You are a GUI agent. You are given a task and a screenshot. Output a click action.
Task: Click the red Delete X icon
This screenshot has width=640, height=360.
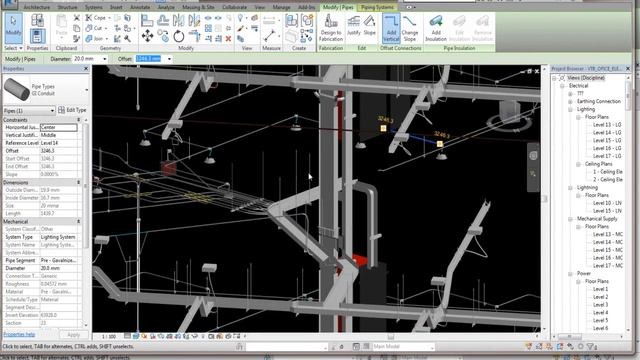pos(228,39)
